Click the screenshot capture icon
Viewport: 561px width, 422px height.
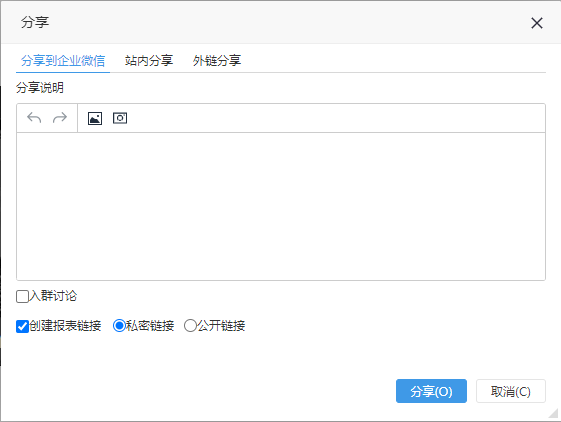(x=120, y=118)
